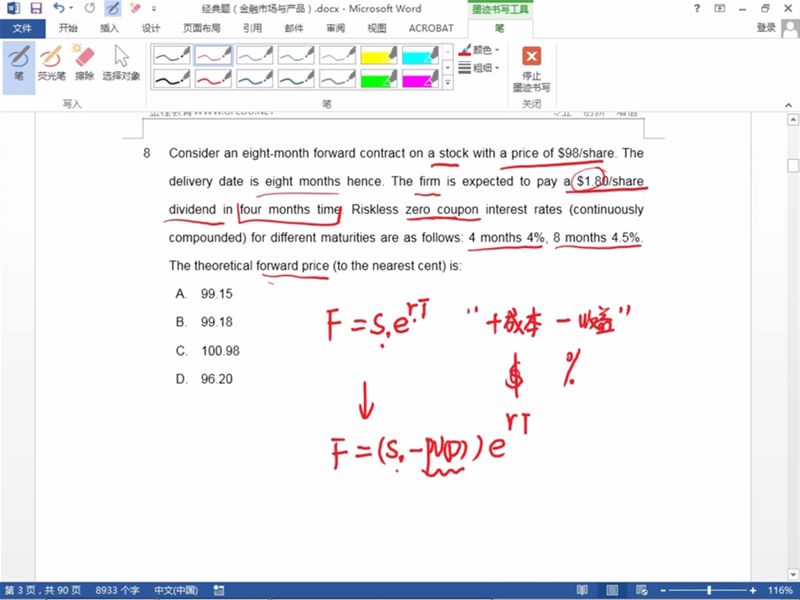Viewport: 800px width, 600px height.
Task: Switch to the References (引用) tab
Action: click(253, 28)
